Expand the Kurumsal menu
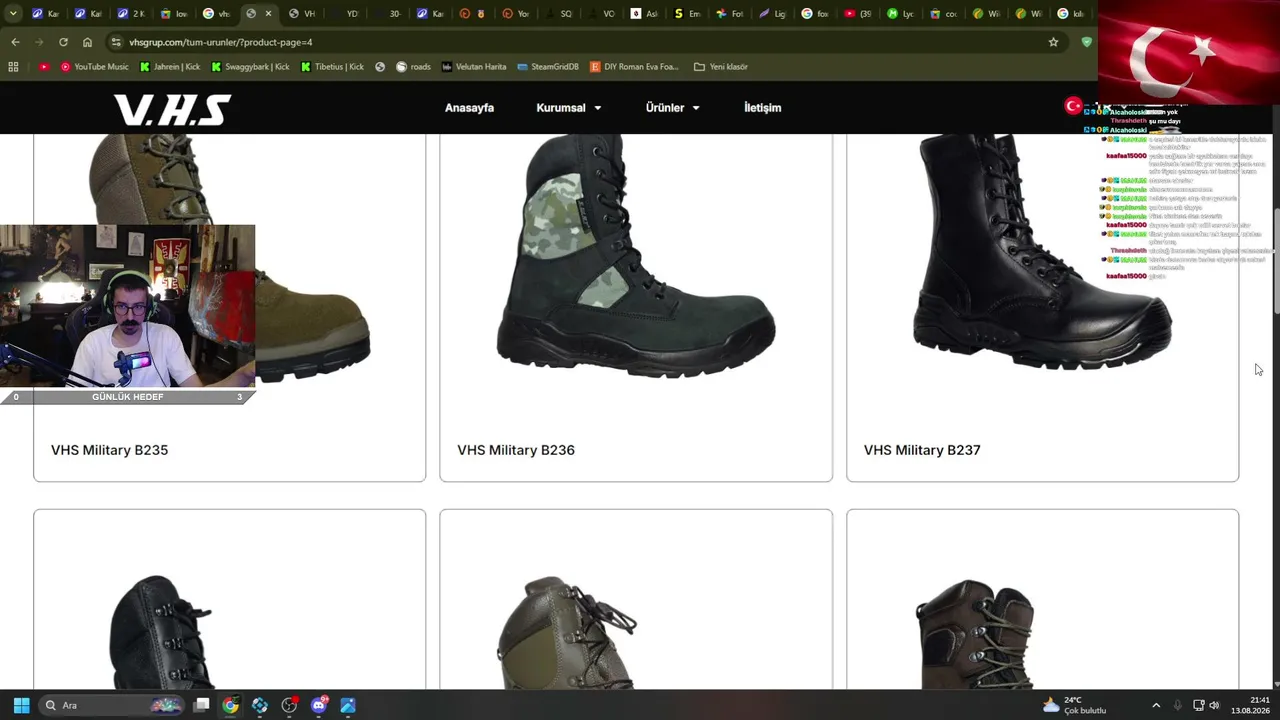1280x720 pixels. coord(569,108)
